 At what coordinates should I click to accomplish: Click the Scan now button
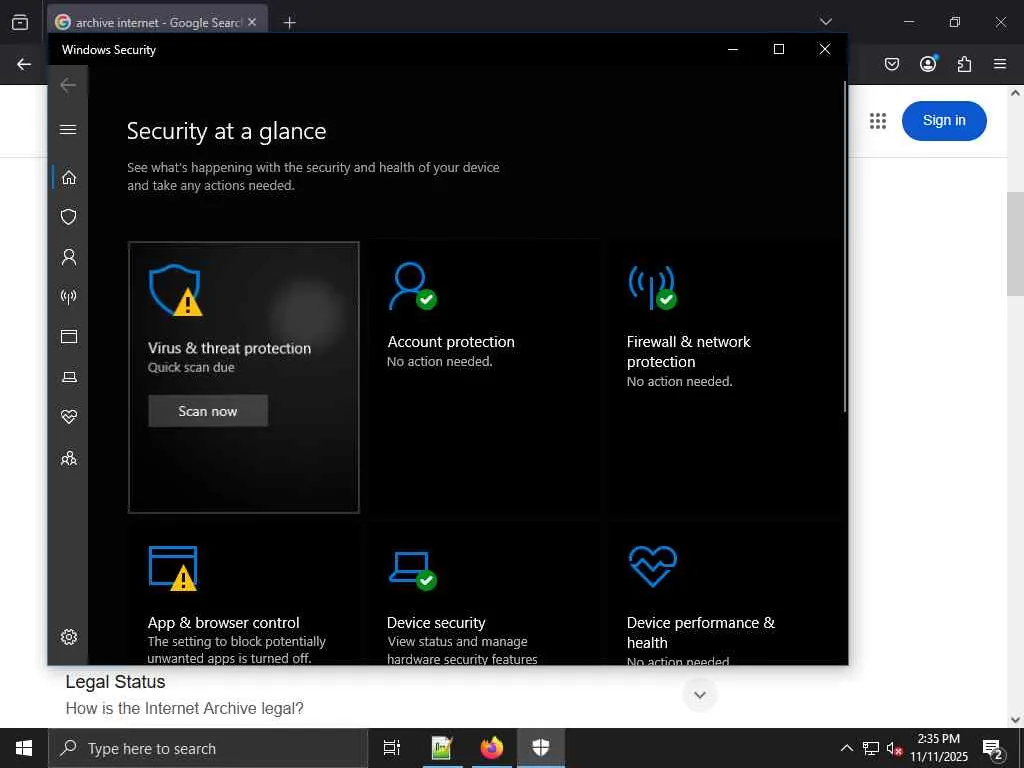click(208, 411)
